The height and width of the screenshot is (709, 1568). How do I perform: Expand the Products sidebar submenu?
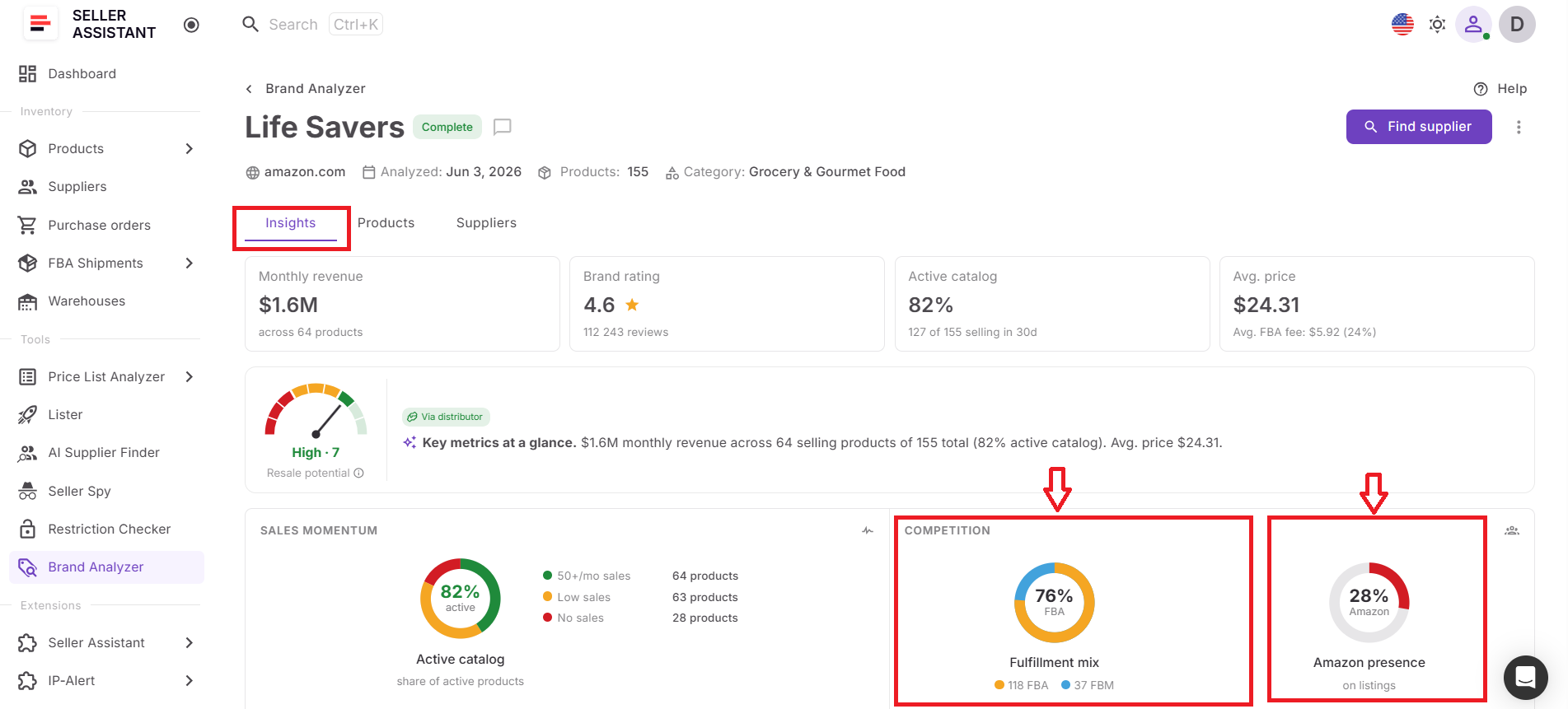pyautogui.click(x=190, y=149)
